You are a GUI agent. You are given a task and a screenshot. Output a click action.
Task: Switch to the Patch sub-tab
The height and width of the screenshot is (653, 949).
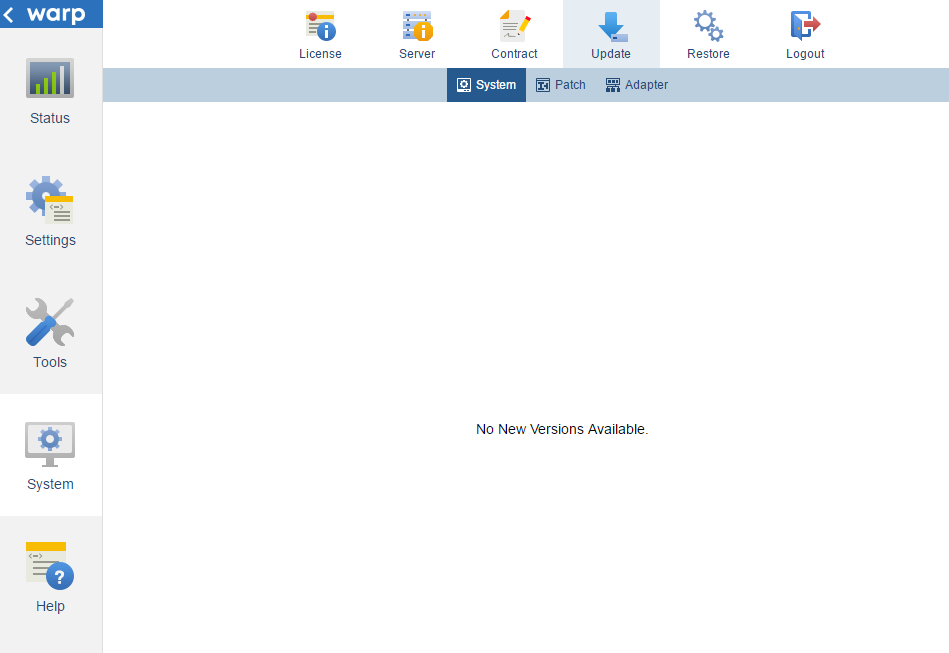coord(561,85)
